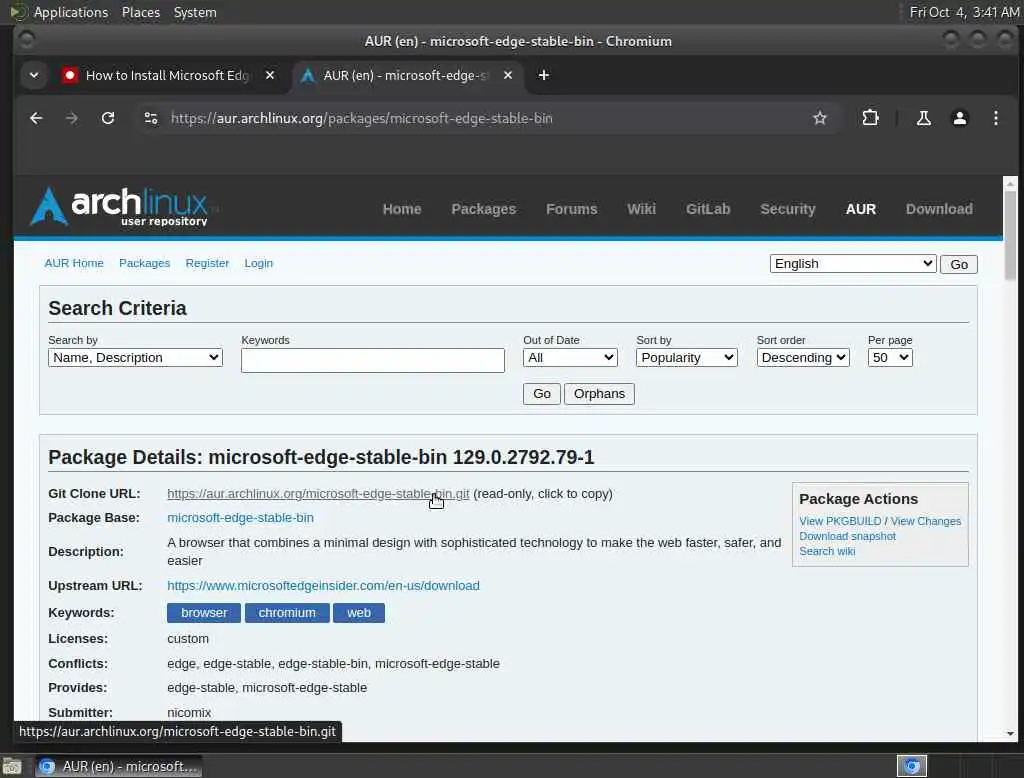The height and width of the screenshot is (778, 1024).
Task: Open Chrome Labs flask icon
Action: (x=923, y=118)
